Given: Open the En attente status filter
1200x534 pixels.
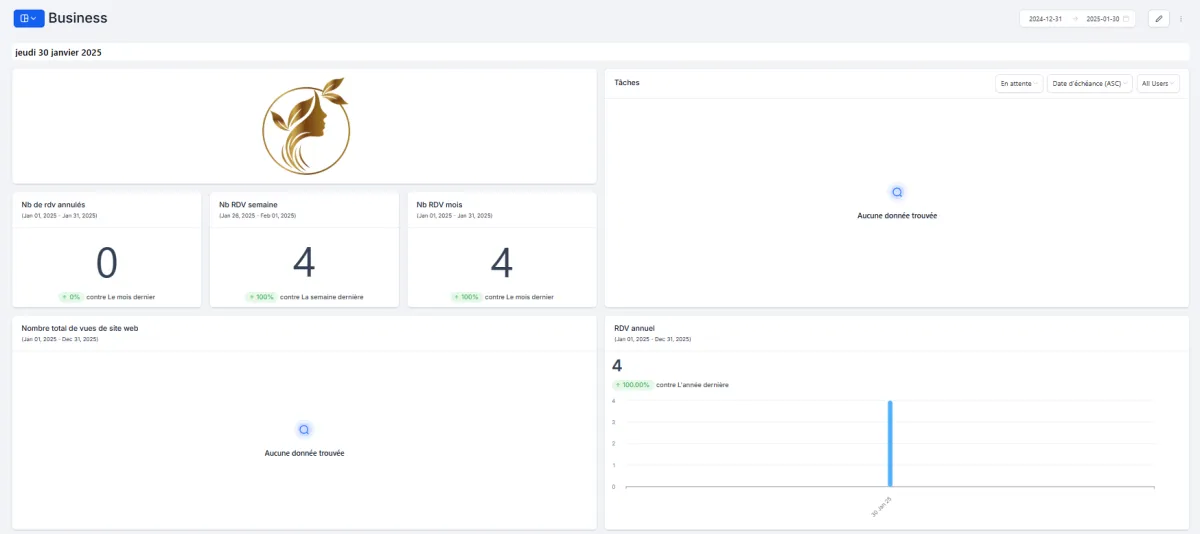Looking at the screenshot, I should click(1019, 84).
